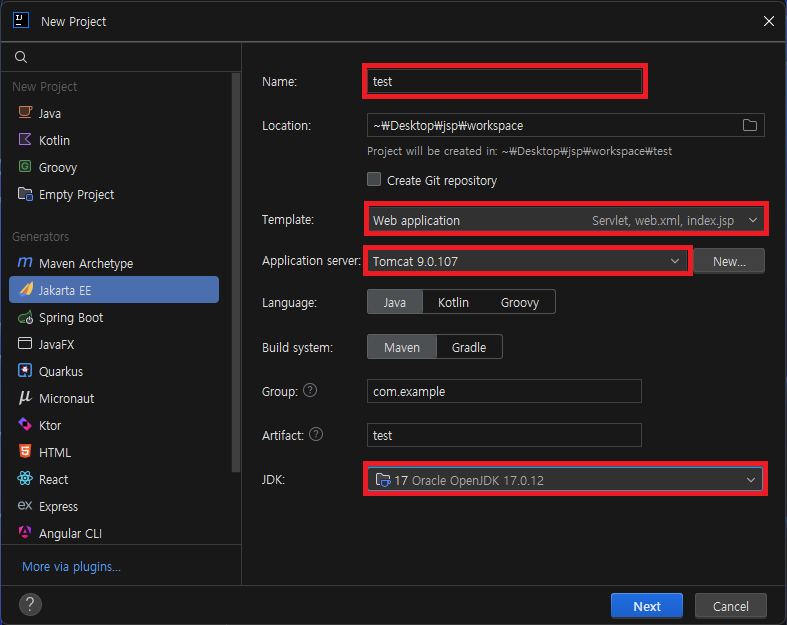Click the Express ex icon

25,506
